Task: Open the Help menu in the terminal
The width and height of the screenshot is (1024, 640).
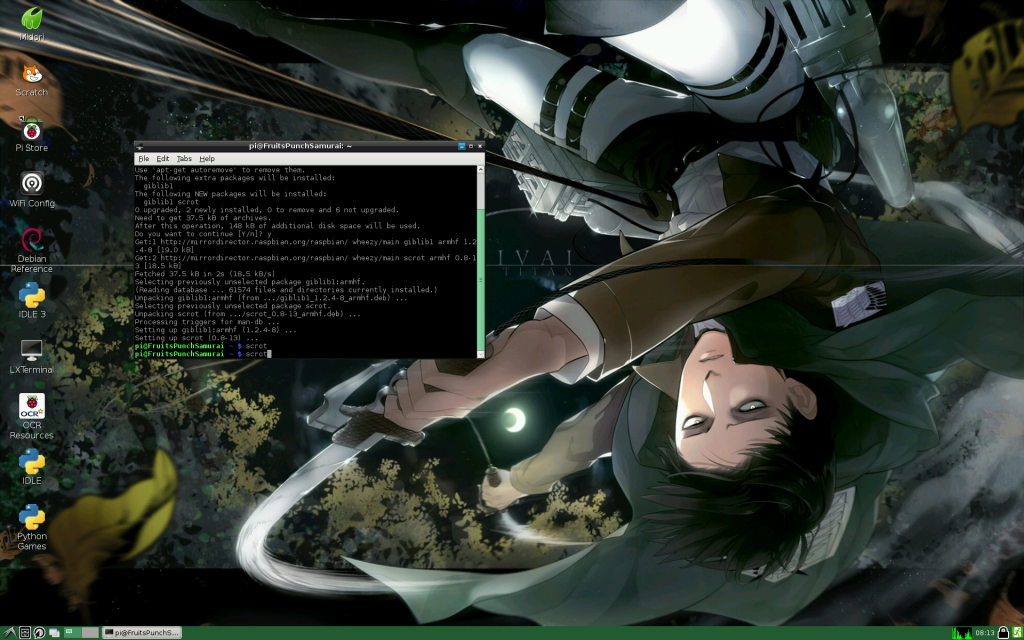Action: (207, 159)
